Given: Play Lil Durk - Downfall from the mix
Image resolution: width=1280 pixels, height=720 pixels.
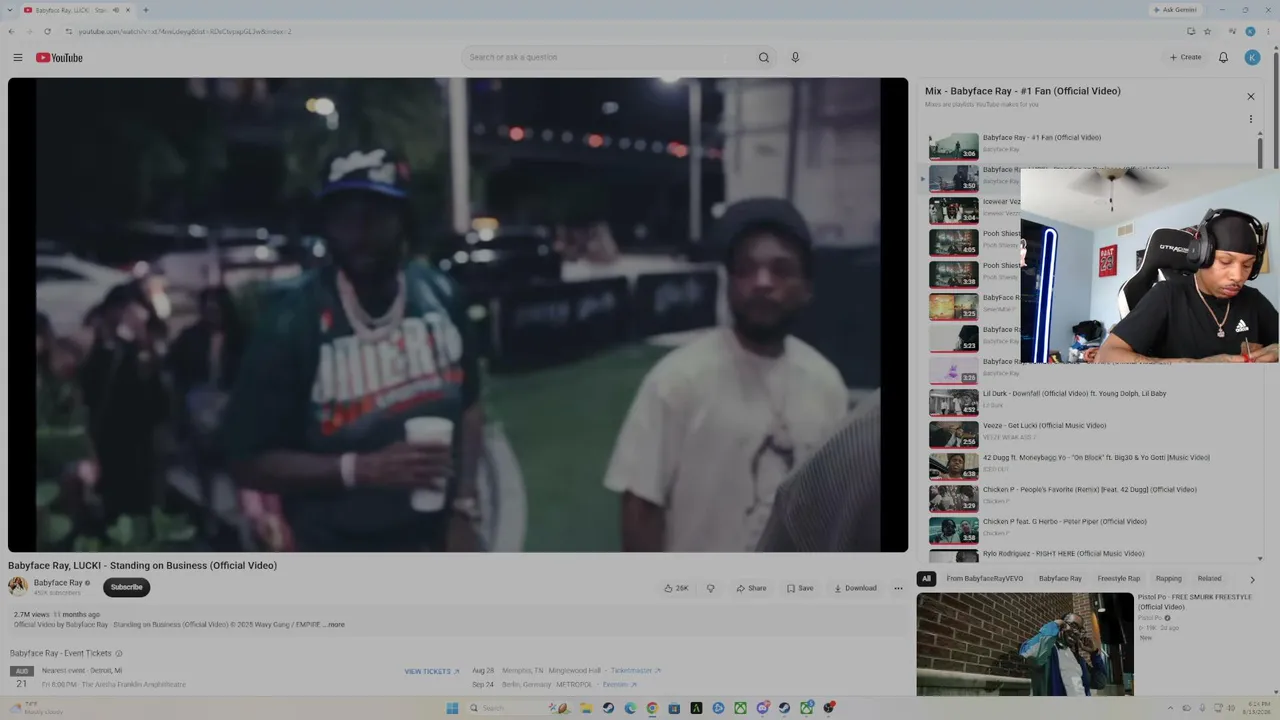Looking at the screenshot, I should point(1090,401).
